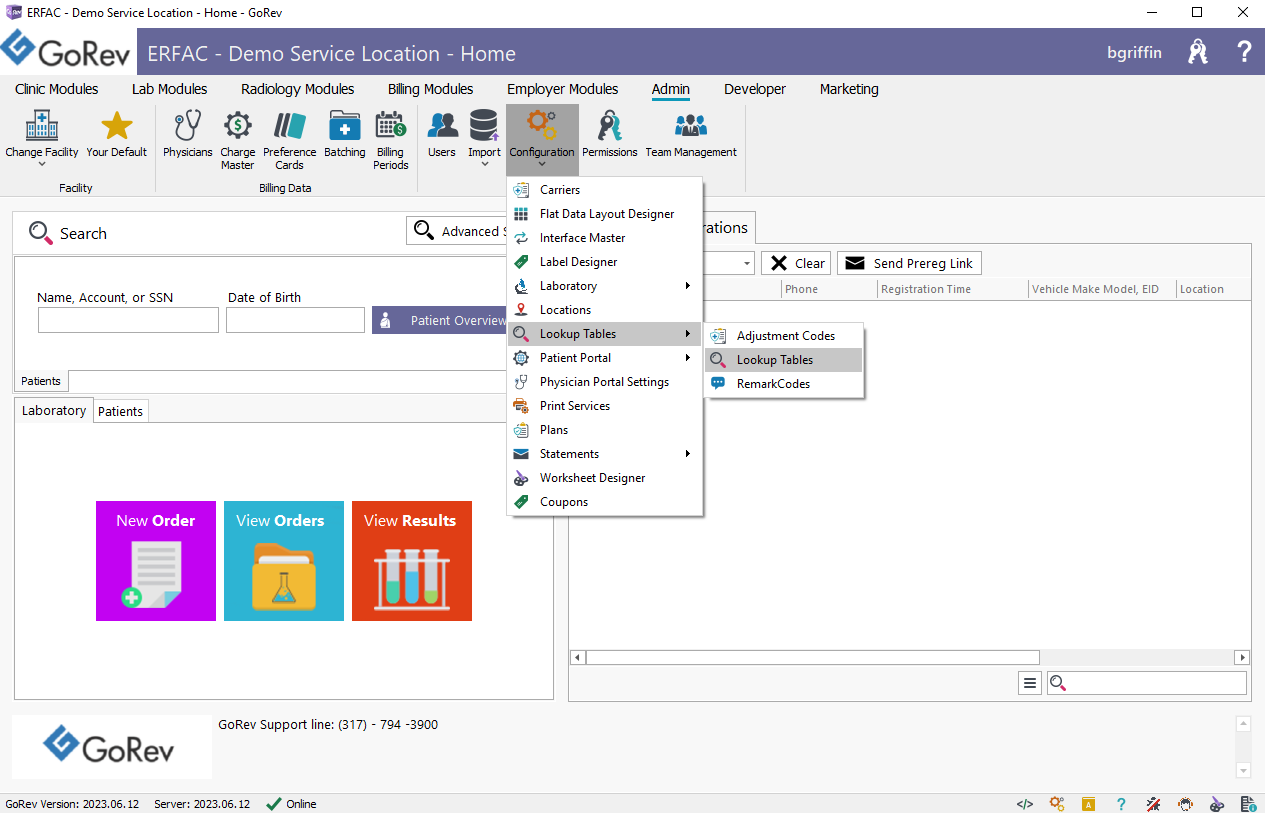The image size is (1265, 813).
Task: Open the Physicians toolbar icon
Action: click(188, 135)
